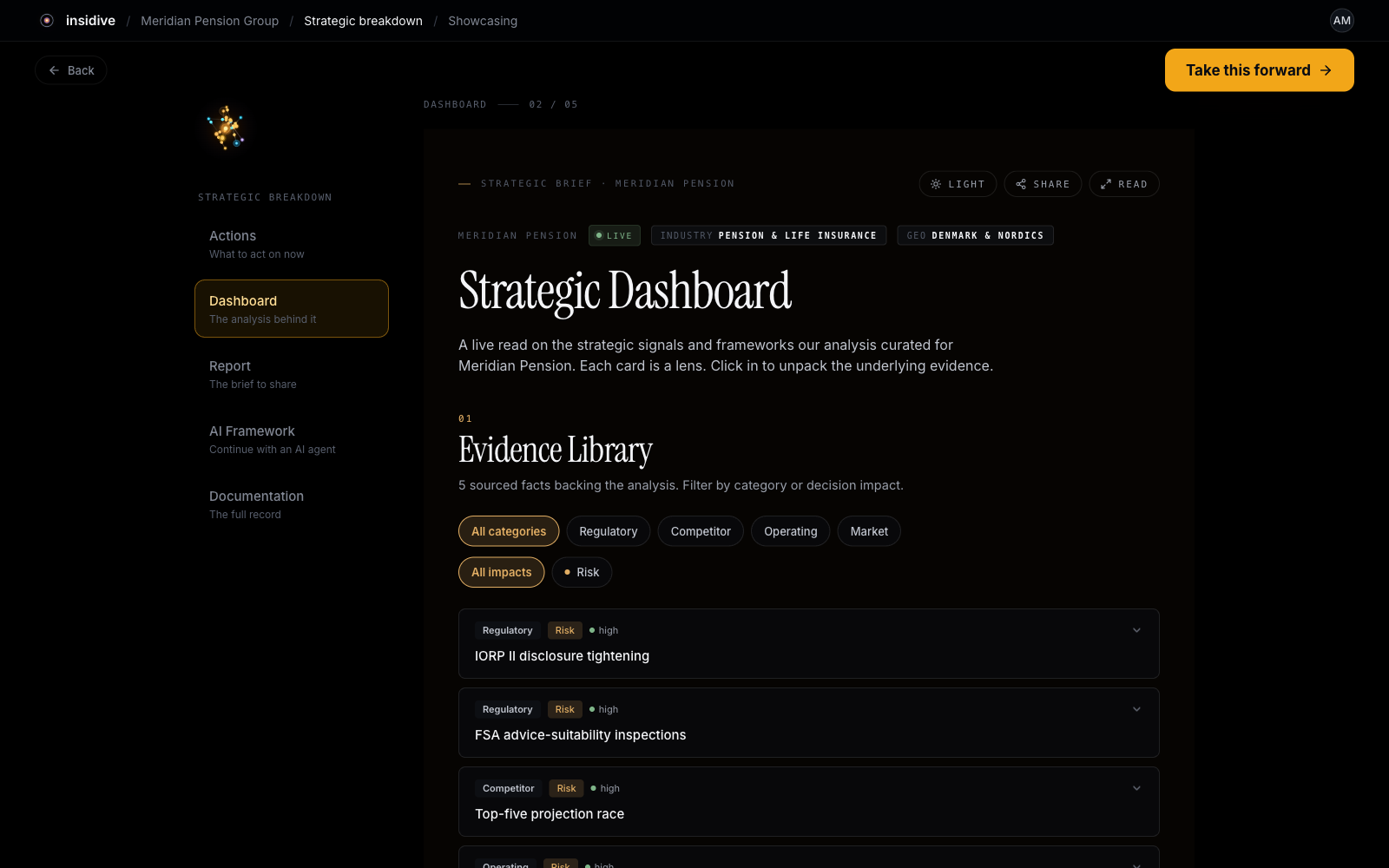Click Industry Pension & Life Insurance tag
Image resolution: width=1389 pixels, height=868 pixels.
[768, 235]
